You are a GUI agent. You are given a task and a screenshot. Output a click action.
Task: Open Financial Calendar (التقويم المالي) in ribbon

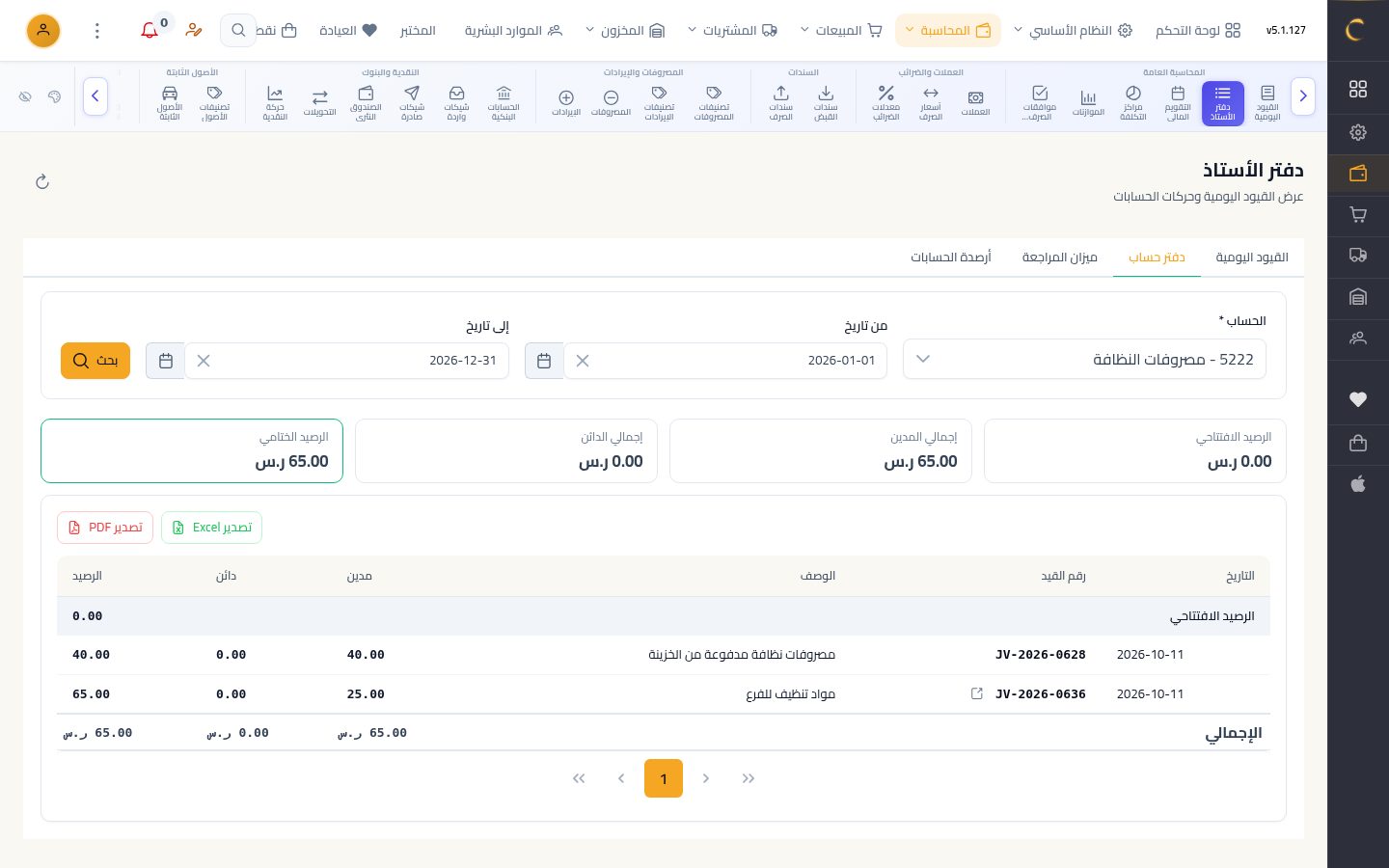[x=1178, y=103]
